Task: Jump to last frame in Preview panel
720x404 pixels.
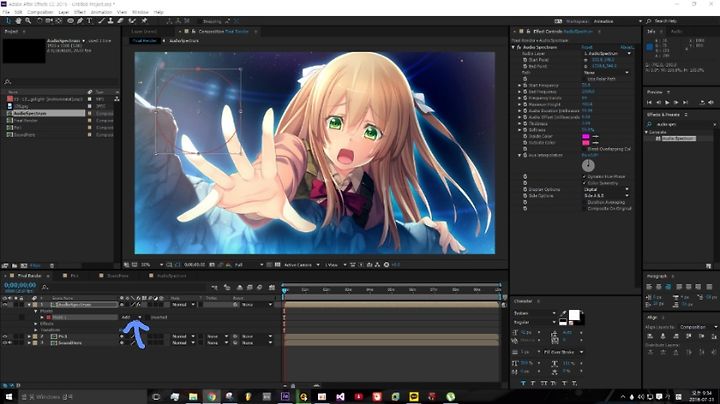Action: tap(685, 102)
